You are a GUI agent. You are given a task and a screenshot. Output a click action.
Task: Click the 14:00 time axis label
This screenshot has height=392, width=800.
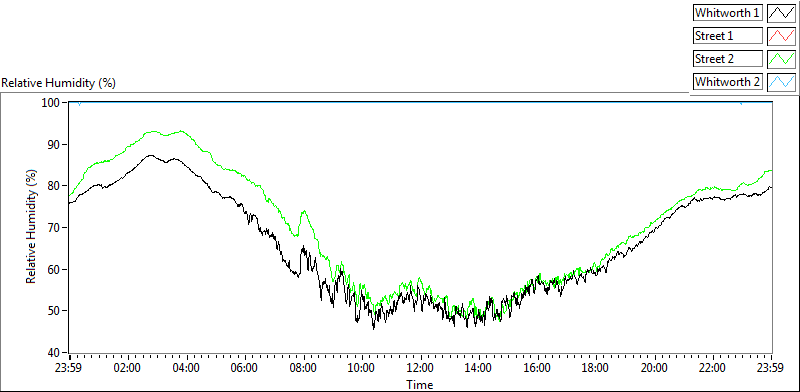tap(480, 368)
